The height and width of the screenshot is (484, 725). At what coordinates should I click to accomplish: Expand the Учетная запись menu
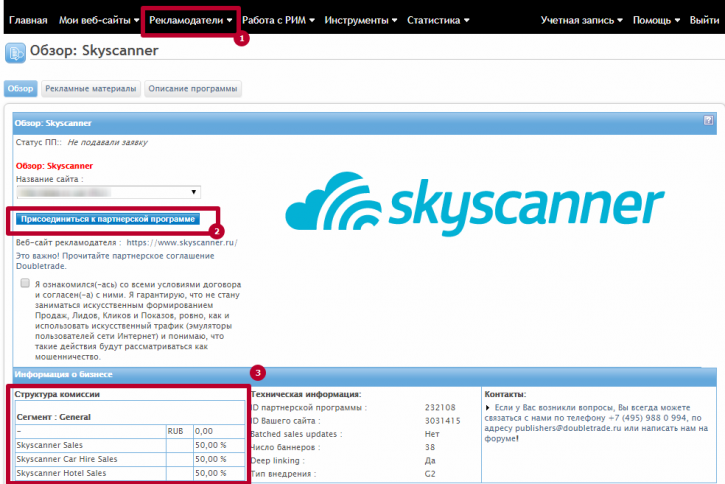click(582, 20)
